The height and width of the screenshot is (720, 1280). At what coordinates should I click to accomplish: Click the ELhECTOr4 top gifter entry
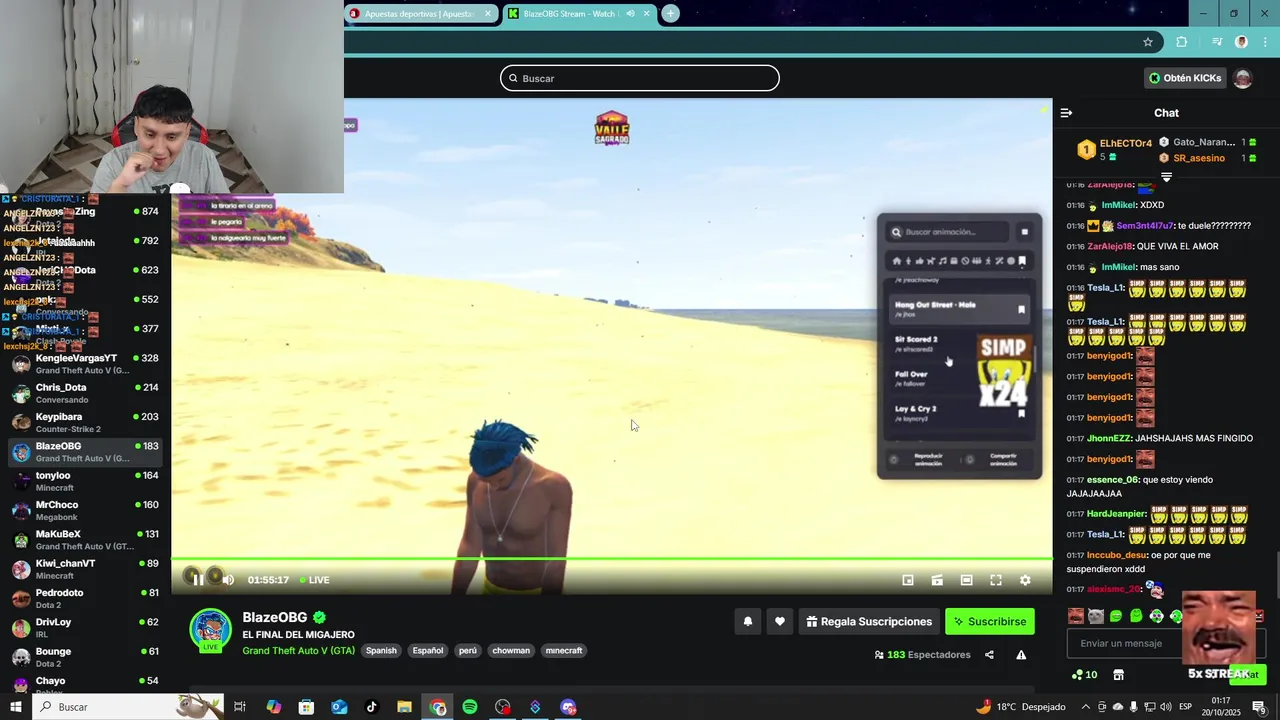(x=1114, y=150)
